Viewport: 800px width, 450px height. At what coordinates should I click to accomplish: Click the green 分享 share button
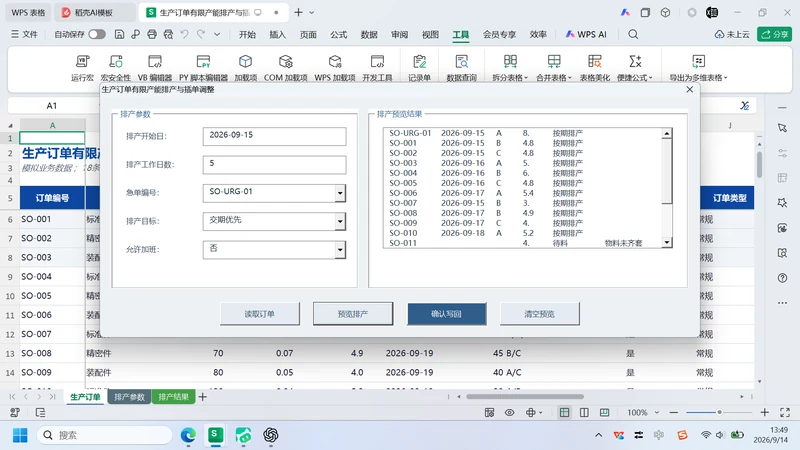point(774,34)
